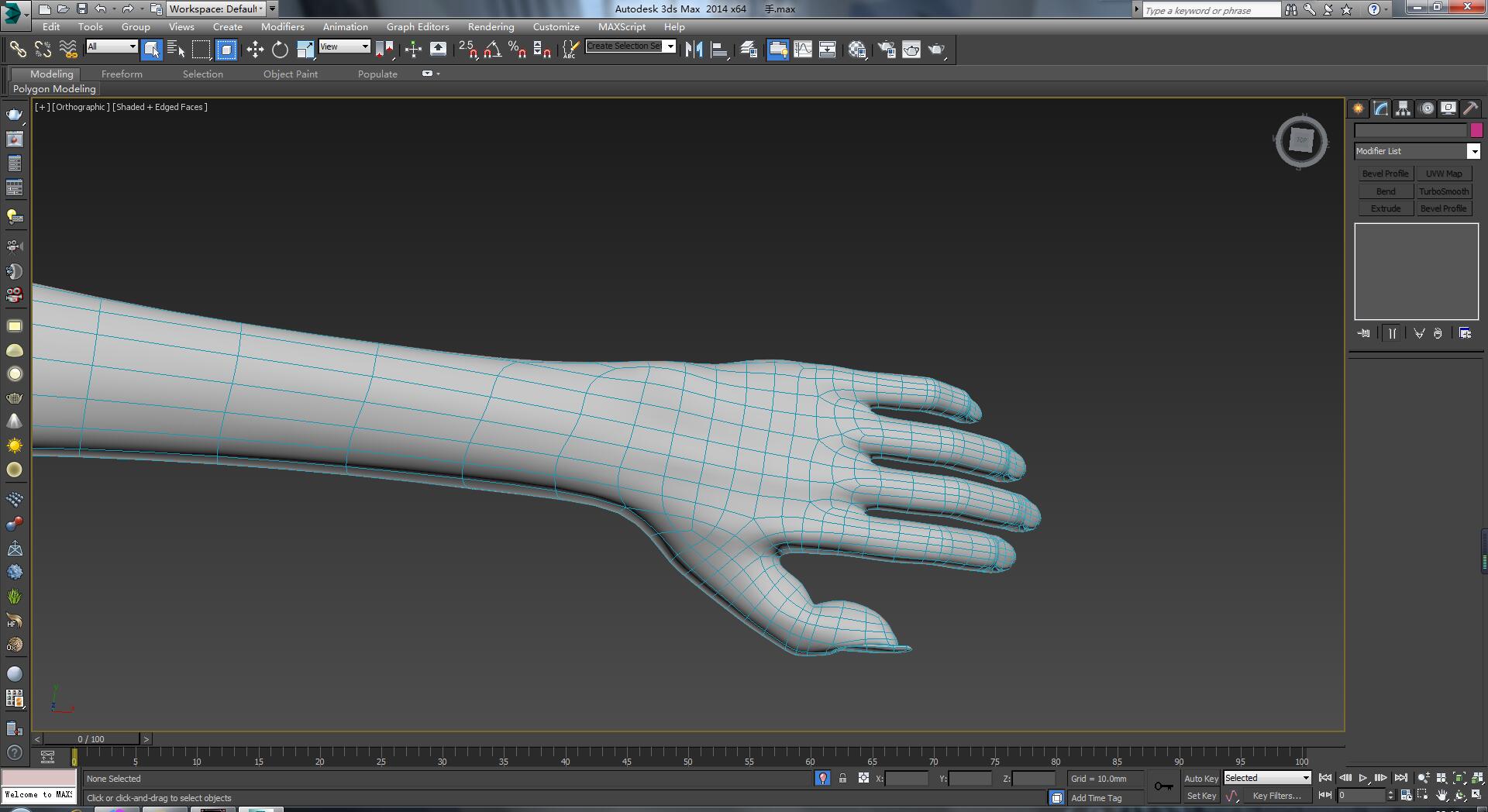This screenshot has height=812, width=1488.
Task: Expand the Modifier List dropdown
Action: click(x=1473, y=151)
